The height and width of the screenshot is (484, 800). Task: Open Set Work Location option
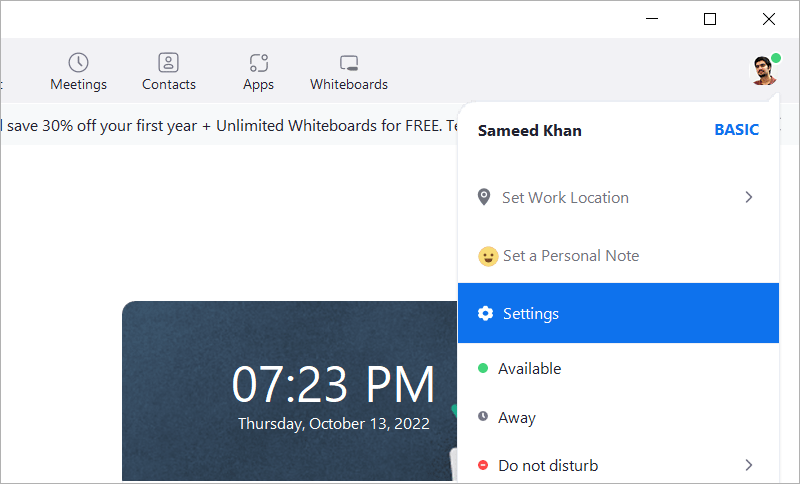pos(618,197)
